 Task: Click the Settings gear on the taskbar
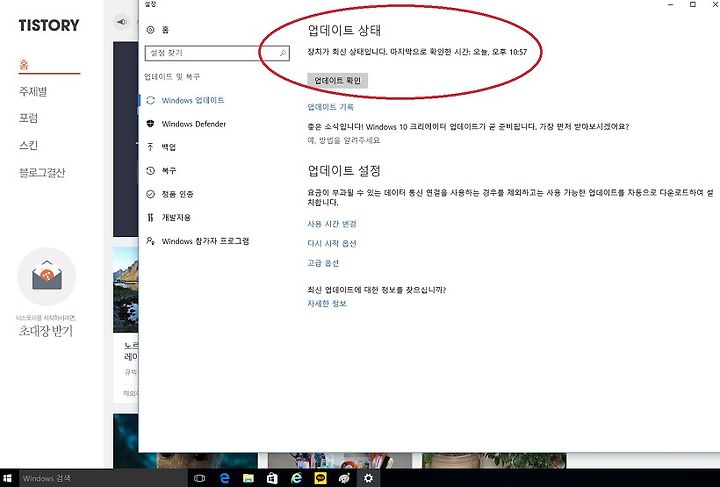click(368, 478)
